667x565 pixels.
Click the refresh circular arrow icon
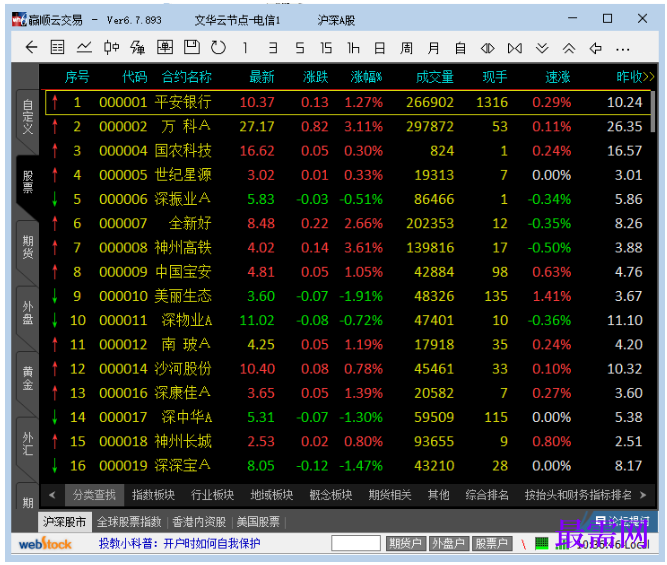tap(219, 48)
